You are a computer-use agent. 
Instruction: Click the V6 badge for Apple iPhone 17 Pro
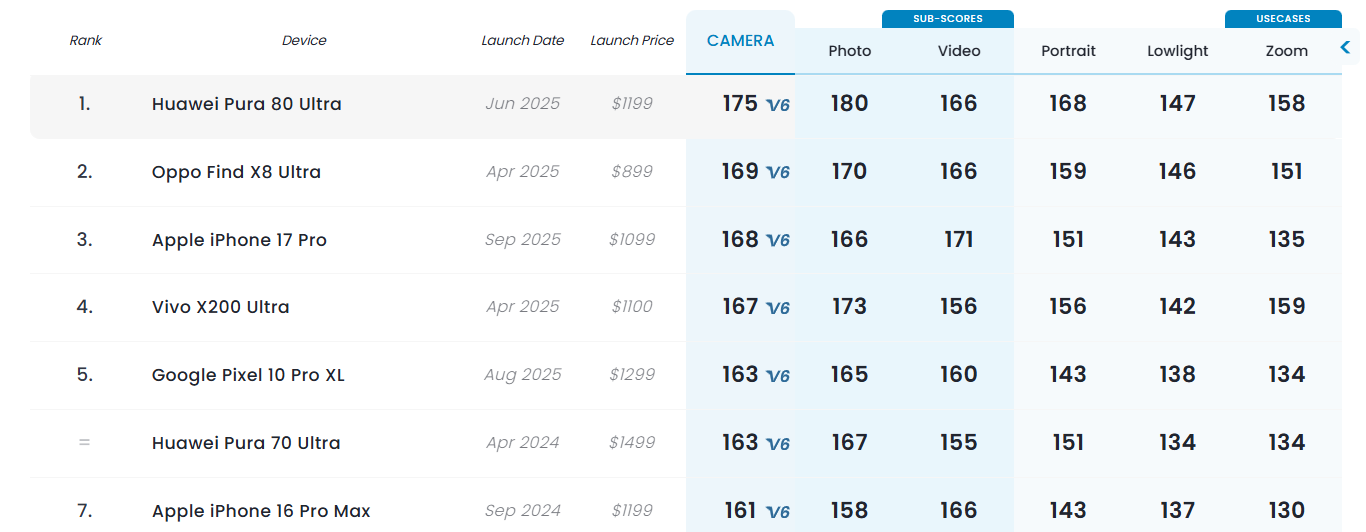pos(778,241)
